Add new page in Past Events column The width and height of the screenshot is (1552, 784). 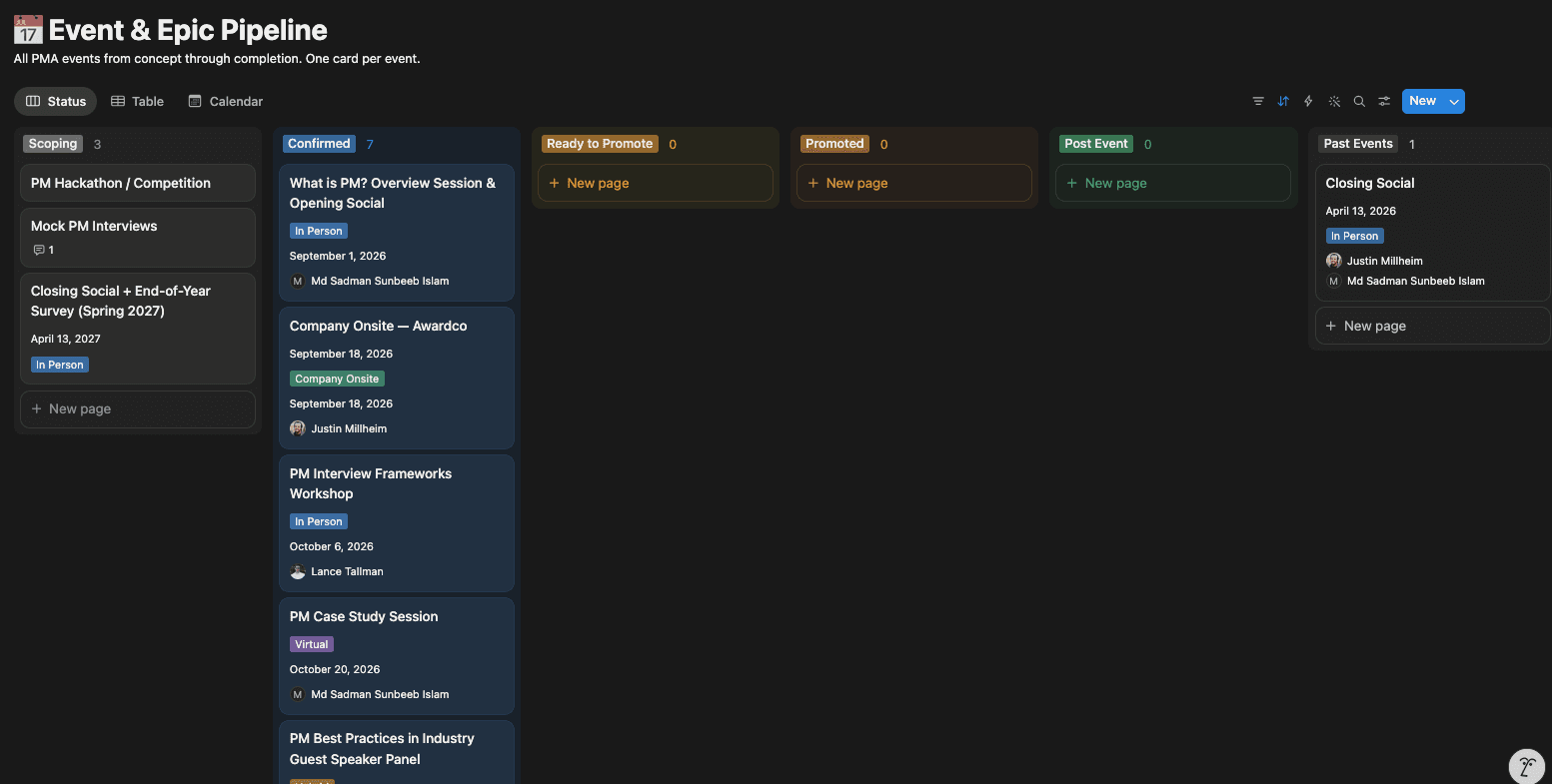pyautogui.click(x=1433, y=326)
